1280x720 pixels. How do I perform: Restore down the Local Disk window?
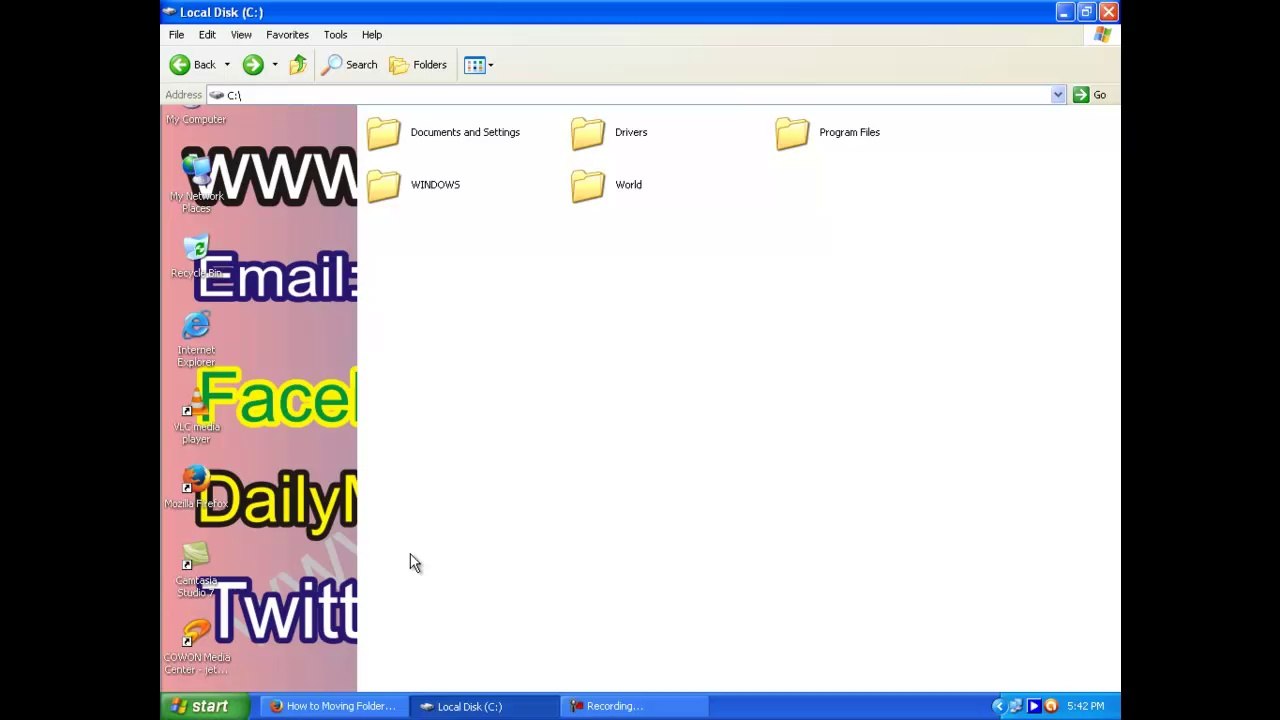(x=1087, y=12)
